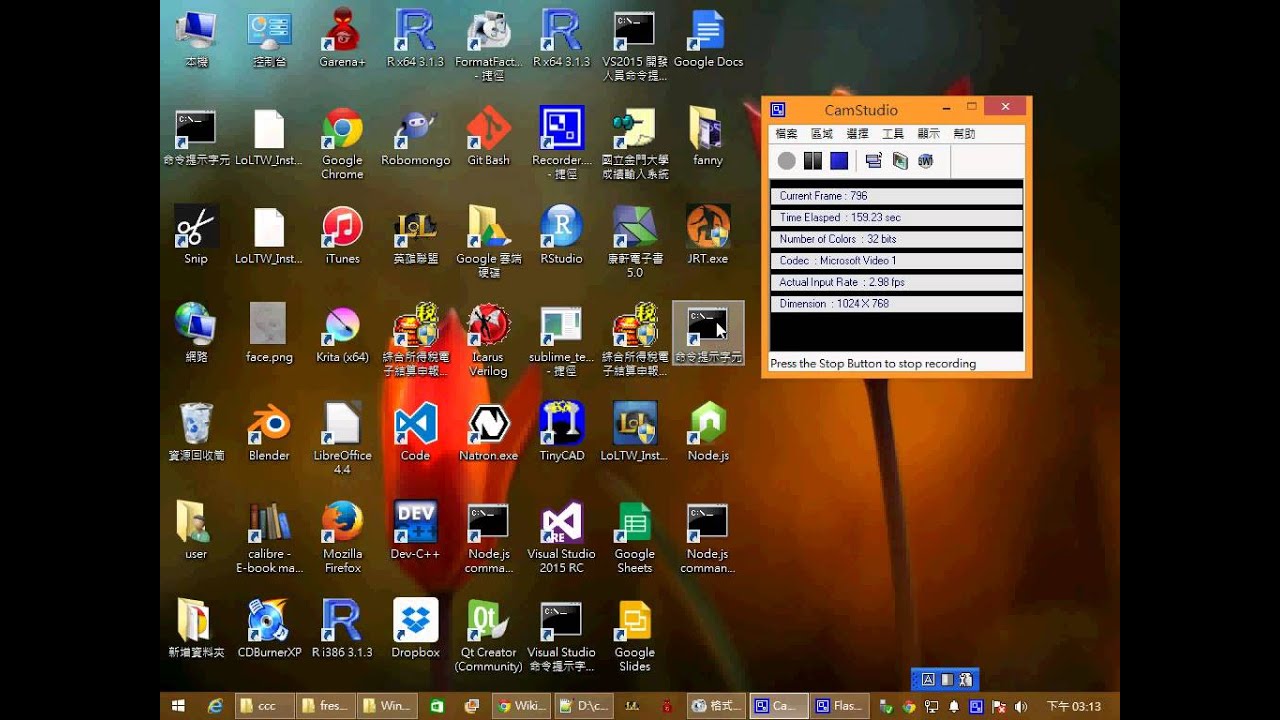The height and width of the screenshot is (720, 1280).
Task: Open the 選擇 menu in CamStudio
Action: click(x=857, y=133)
